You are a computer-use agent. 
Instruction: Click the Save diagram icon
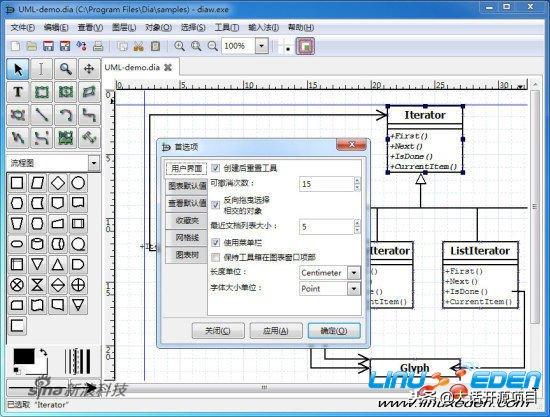pos(48,46)
